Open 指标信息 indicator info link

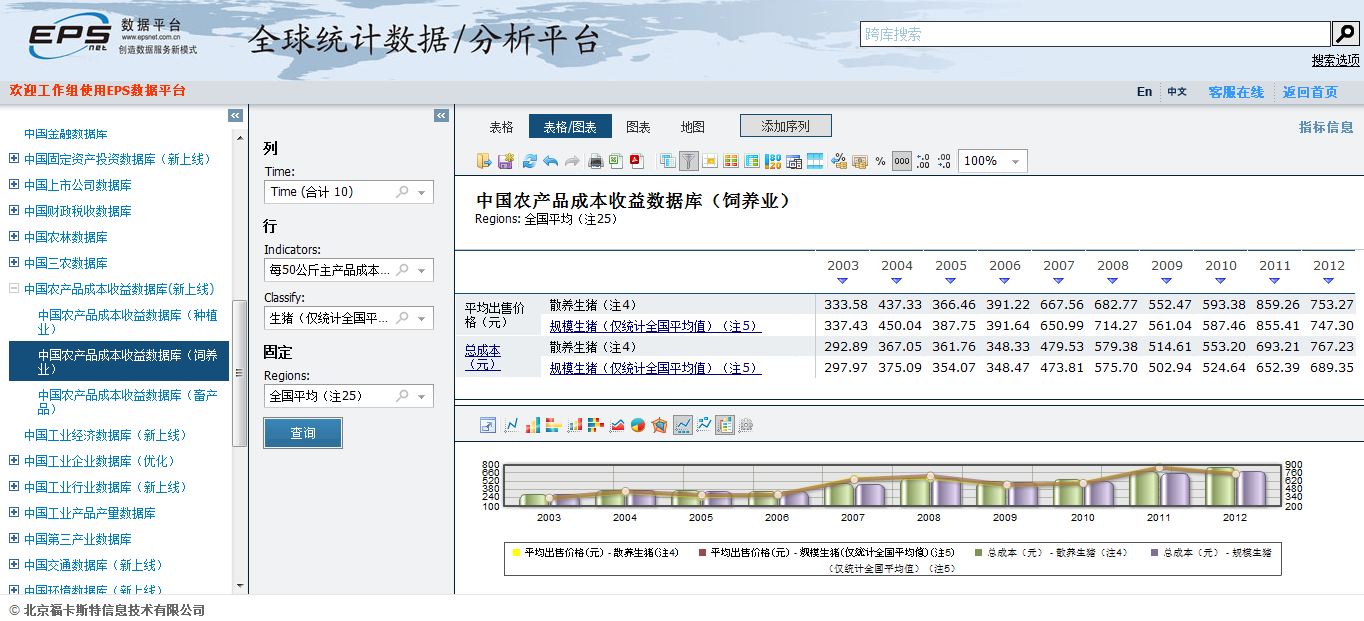coord(1326,127)
